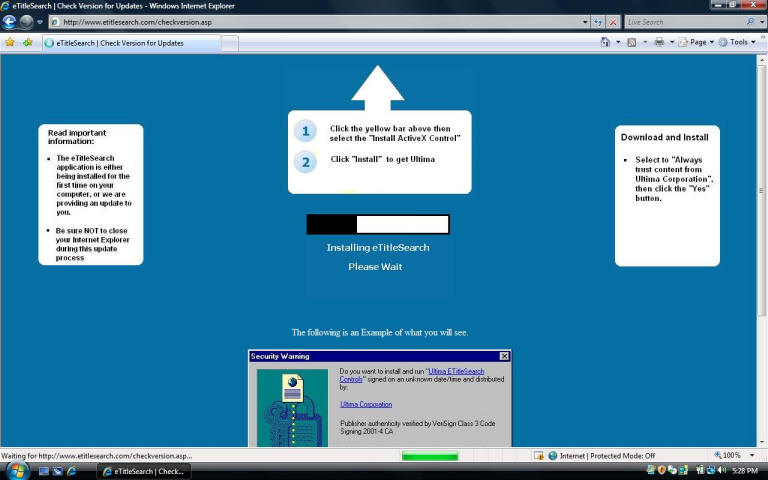Click Switch Between Windows quick launch icon
The height and width of the screenshot is (480, 768).
[57, 471]
